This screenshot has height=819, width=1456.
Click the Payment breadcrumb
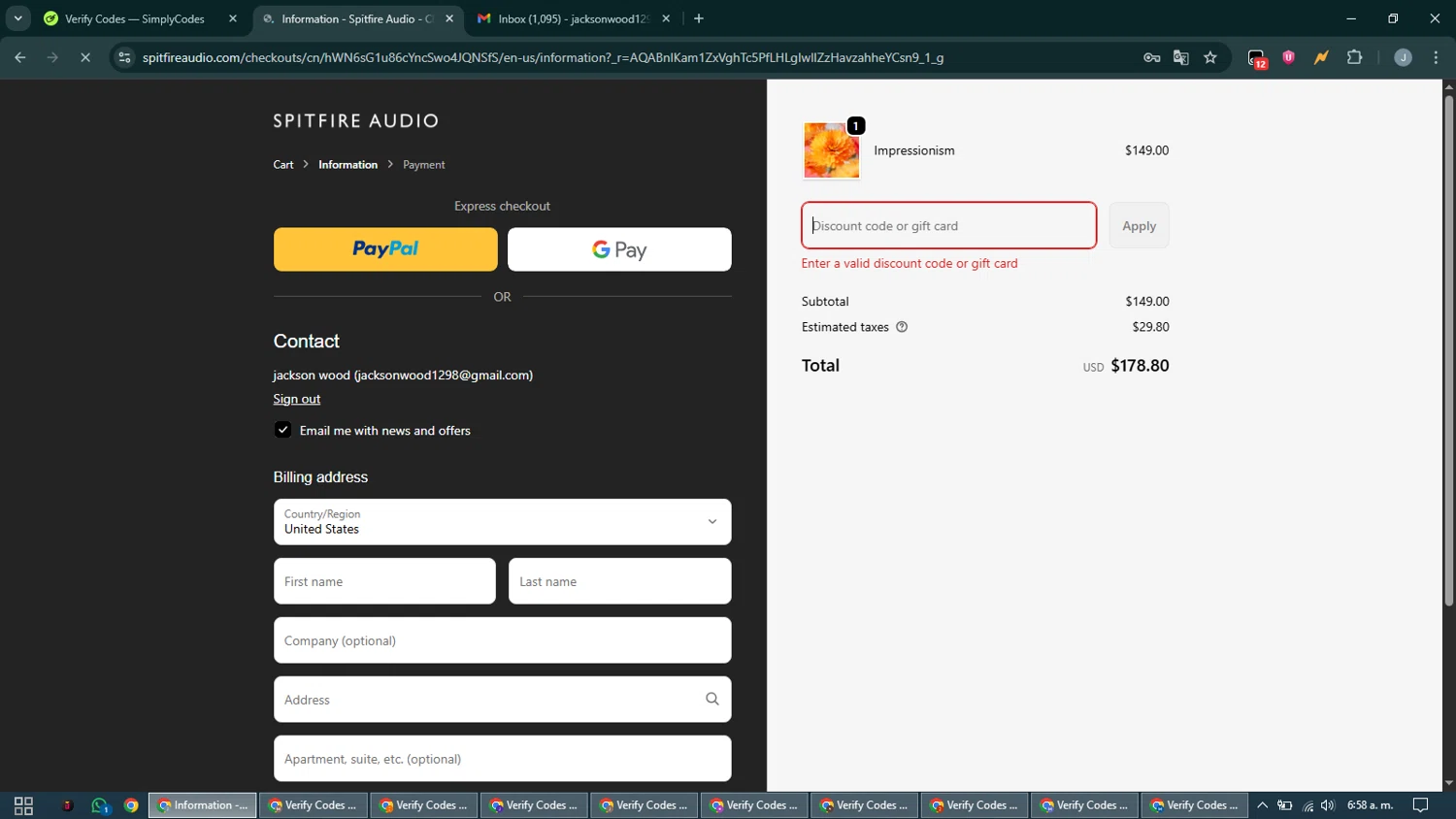[424, 165]
